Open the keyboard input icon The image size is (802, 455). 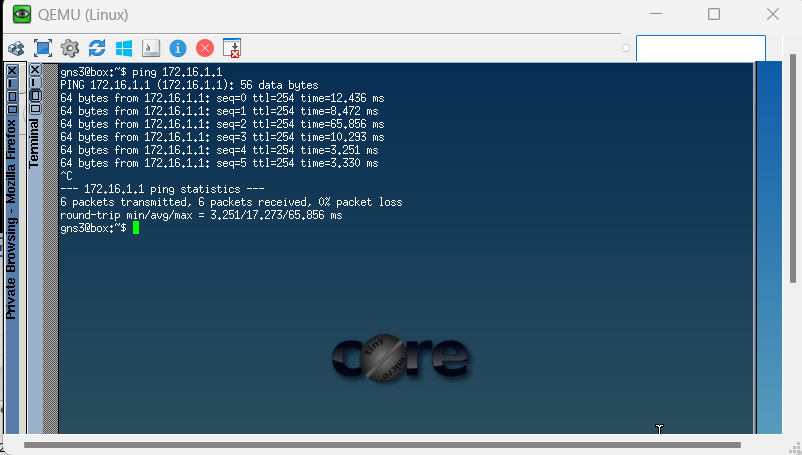click(151, 48)
